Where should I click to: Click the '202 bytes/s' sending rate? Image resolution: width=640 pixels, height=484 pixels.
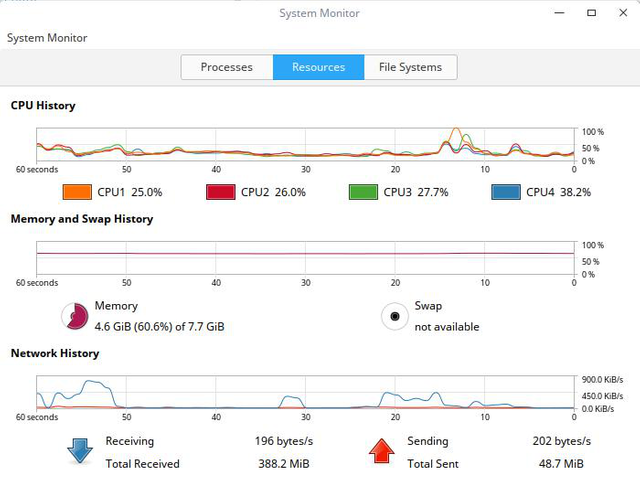(562, 441)
